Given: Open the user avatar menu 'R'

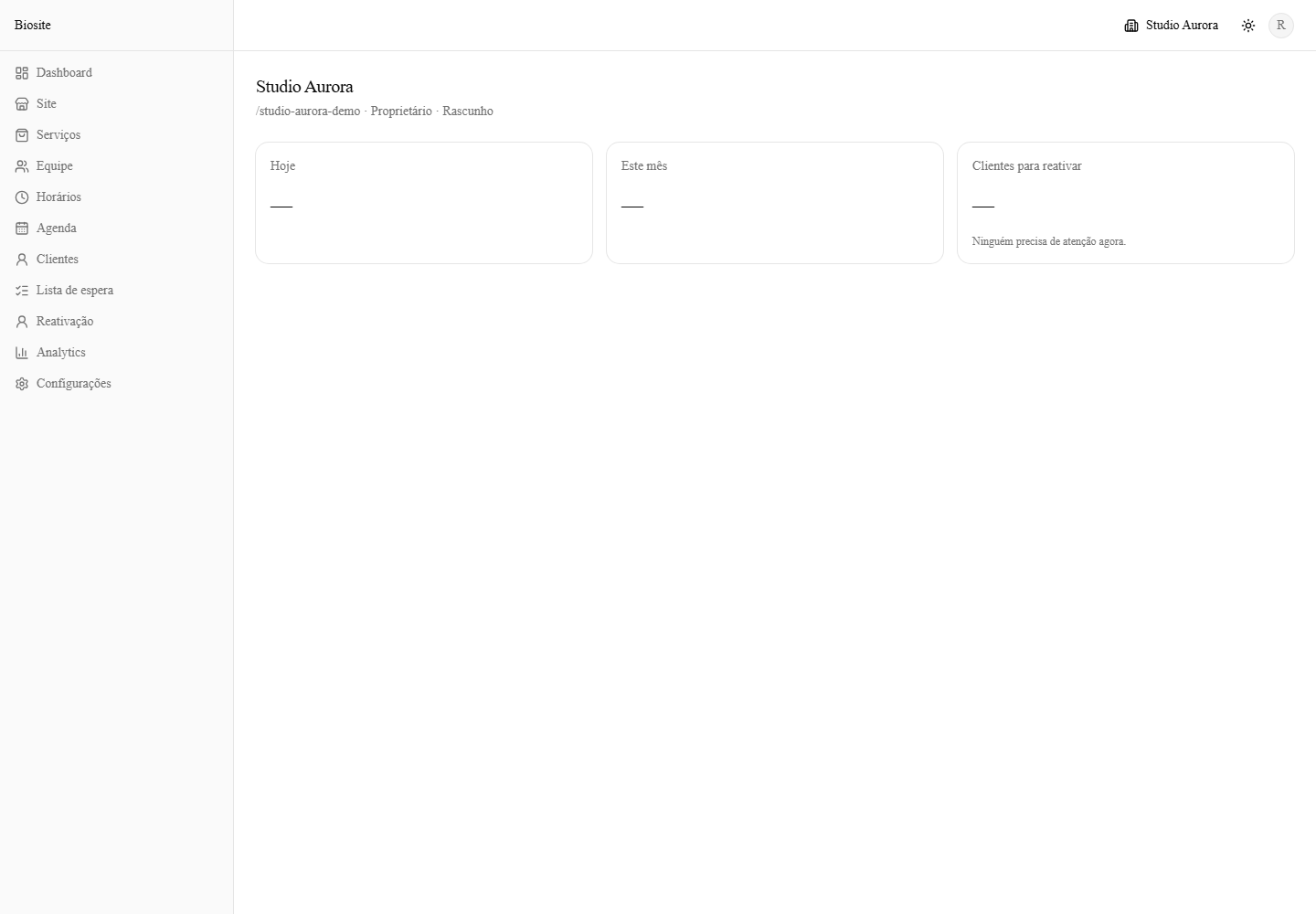Looking at the screenshot, I should coord(1281,26).
